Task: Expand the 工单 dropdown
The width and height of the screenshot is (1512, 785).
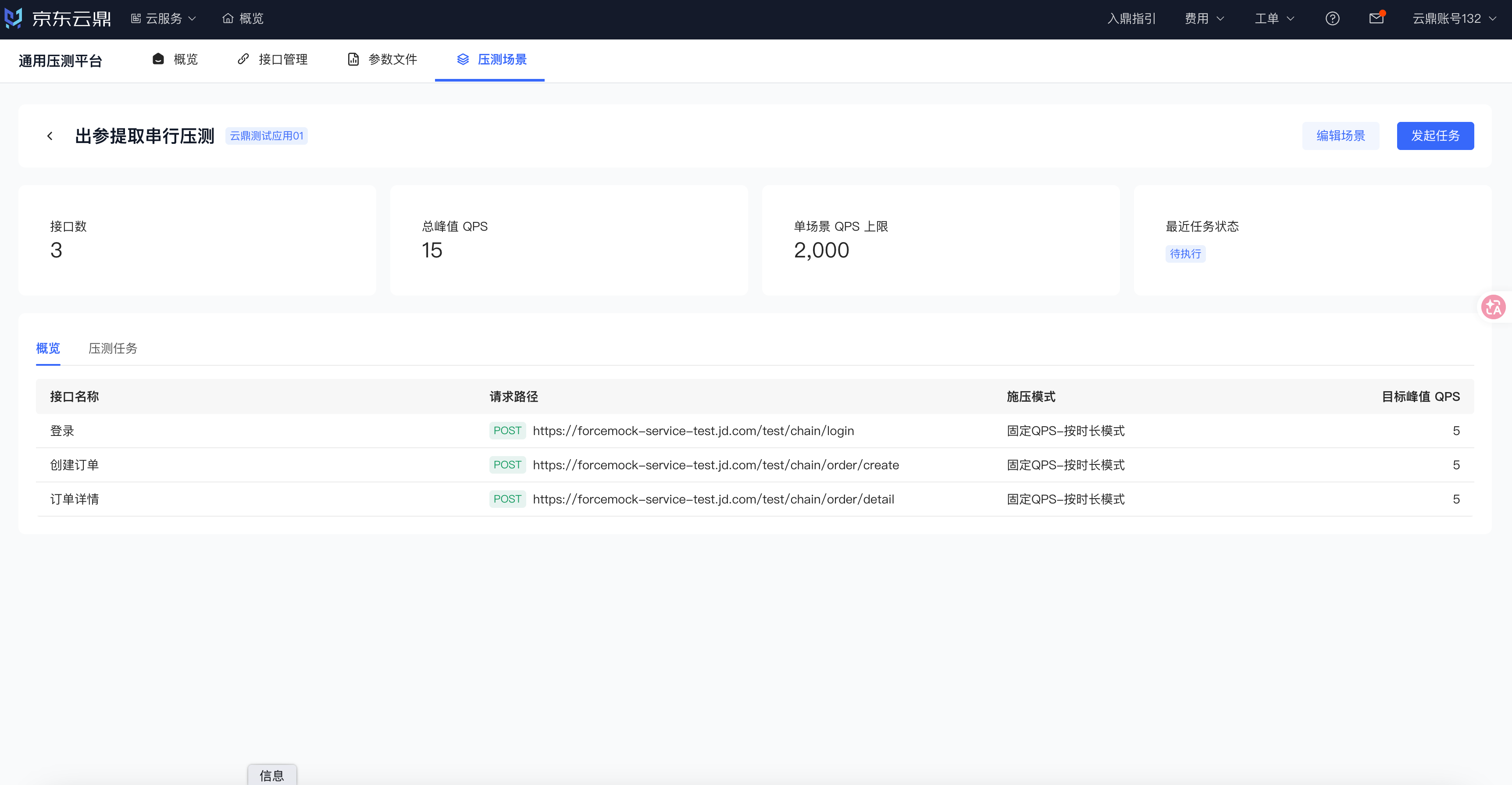Action: click(x=1274, y=19)
